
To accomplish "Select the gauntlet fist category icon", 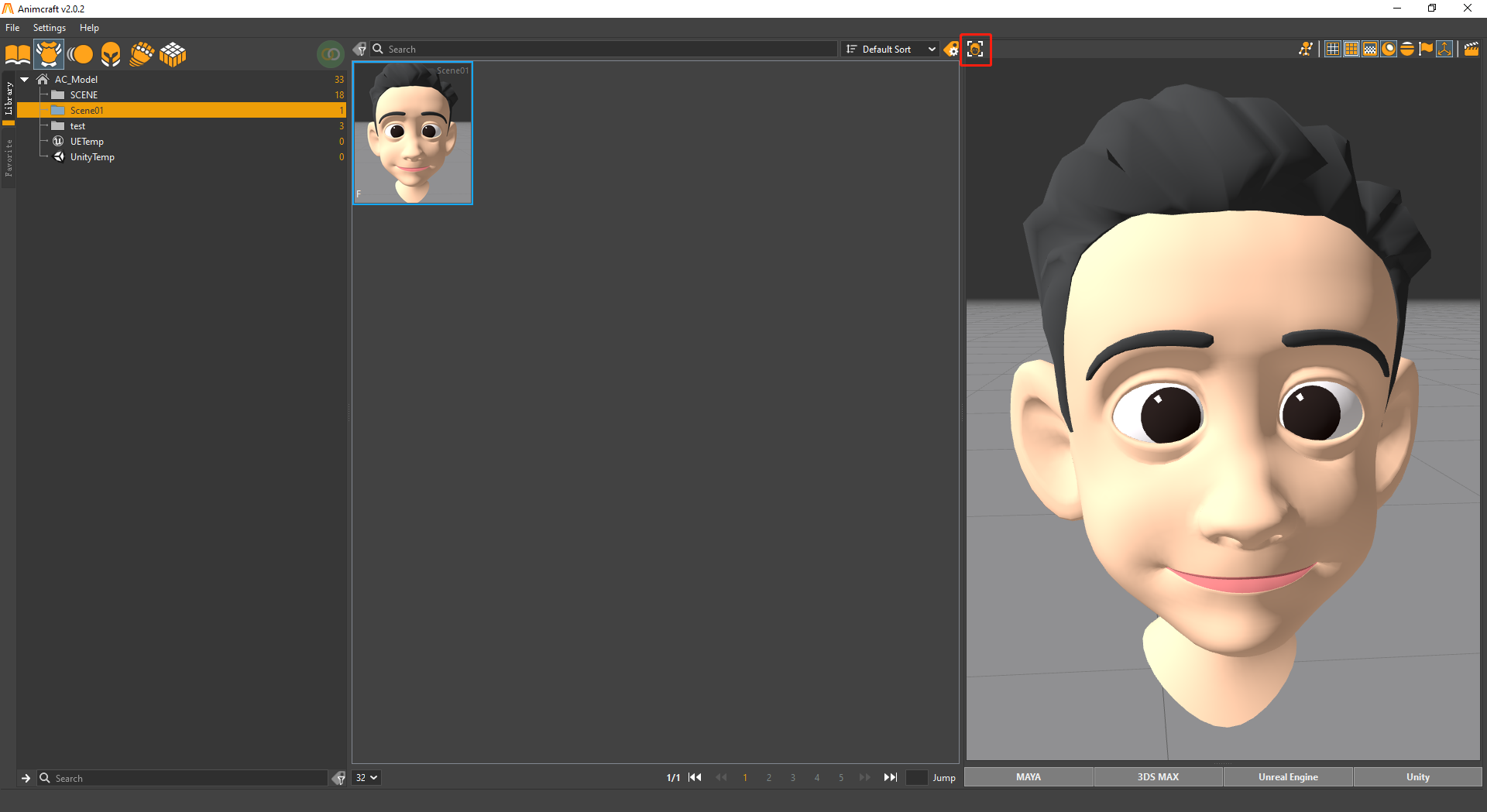I will point(142,54).
